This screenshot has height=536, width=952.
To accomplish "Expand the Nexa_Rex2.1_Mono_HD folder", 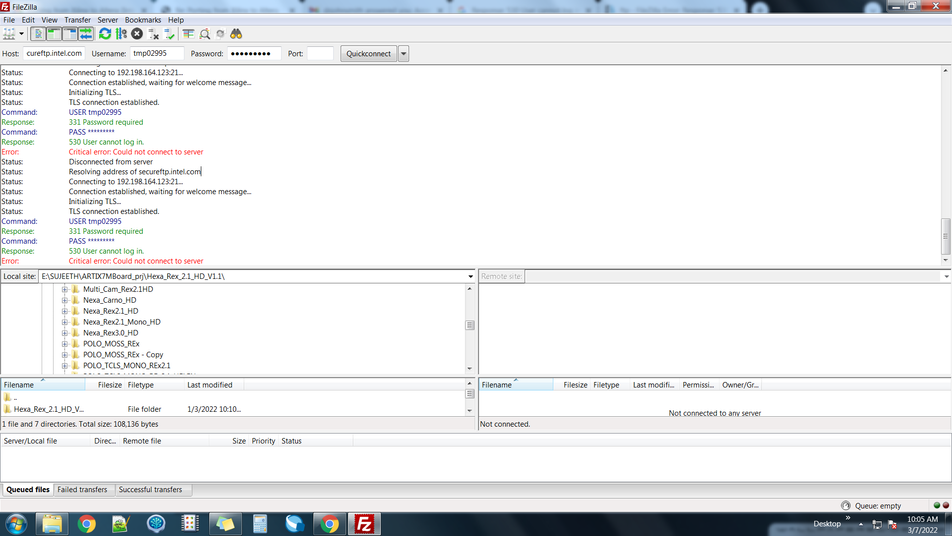I will 65,322.
